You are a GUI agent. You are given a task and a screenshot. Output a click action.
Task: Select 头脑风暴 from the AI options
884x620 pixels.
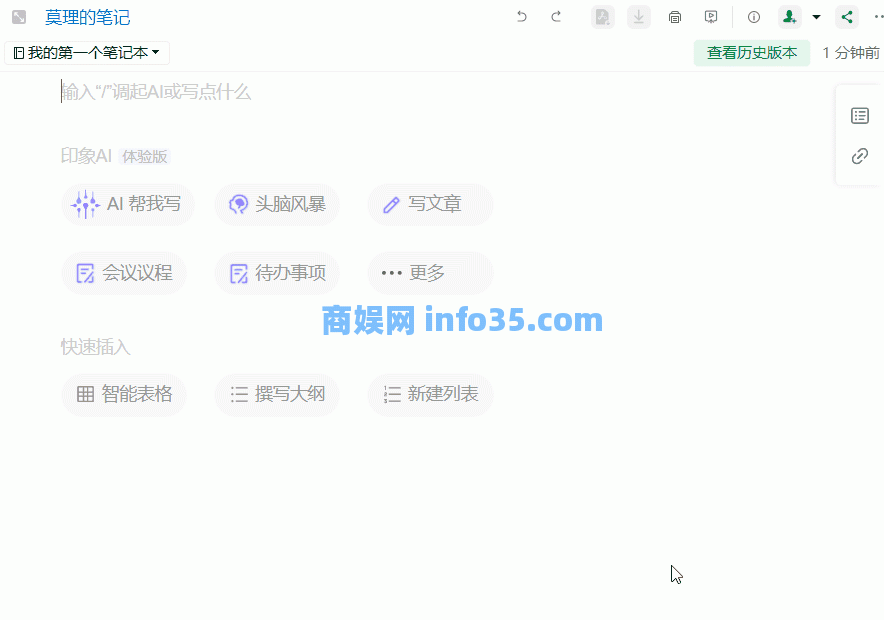277,204
